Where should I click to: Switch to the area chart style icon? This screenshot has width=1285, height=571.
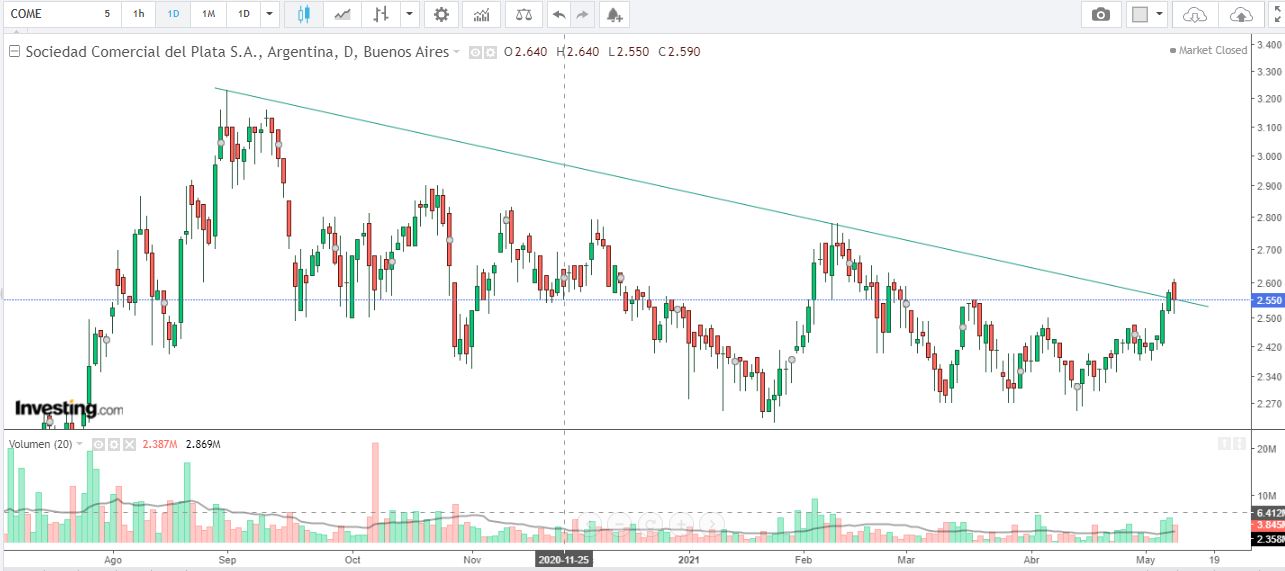[x=343, y=14]
